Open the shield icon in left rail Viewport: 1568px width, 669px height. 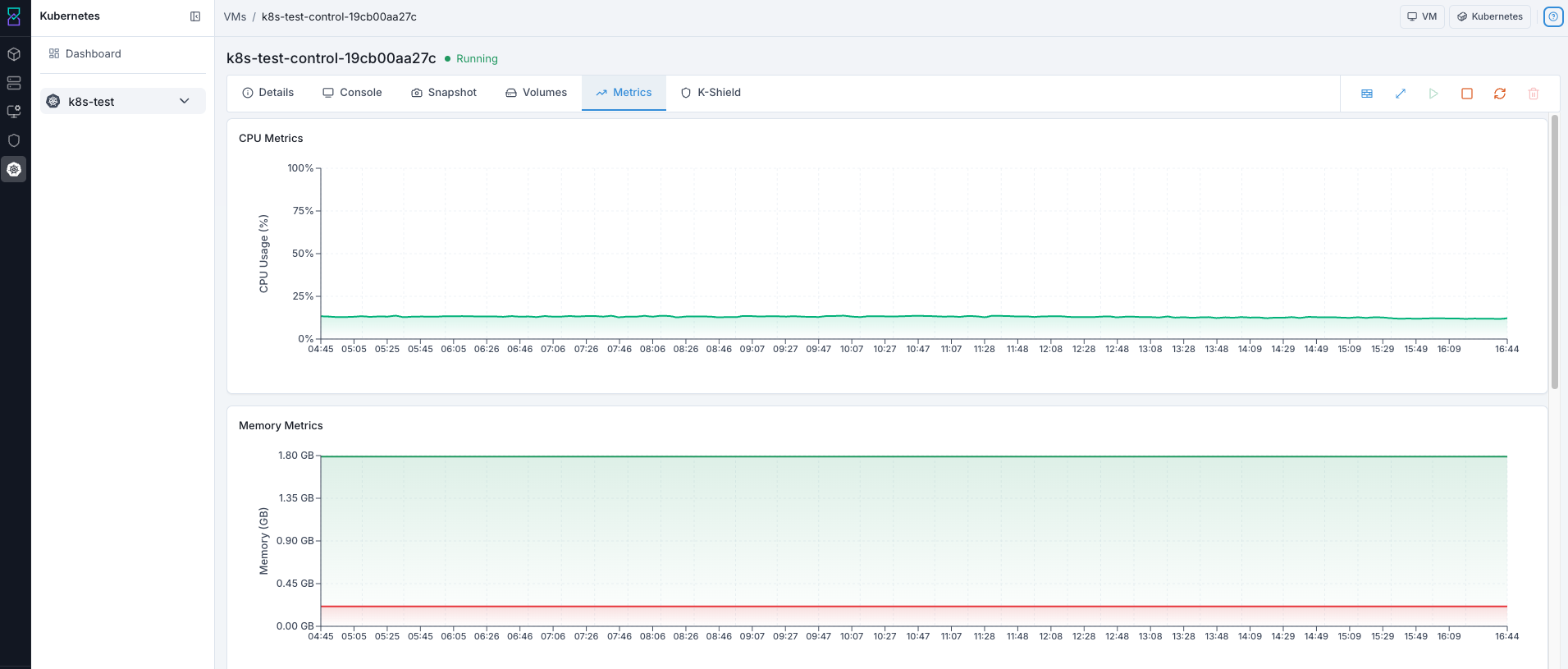[x=14, y=140]
